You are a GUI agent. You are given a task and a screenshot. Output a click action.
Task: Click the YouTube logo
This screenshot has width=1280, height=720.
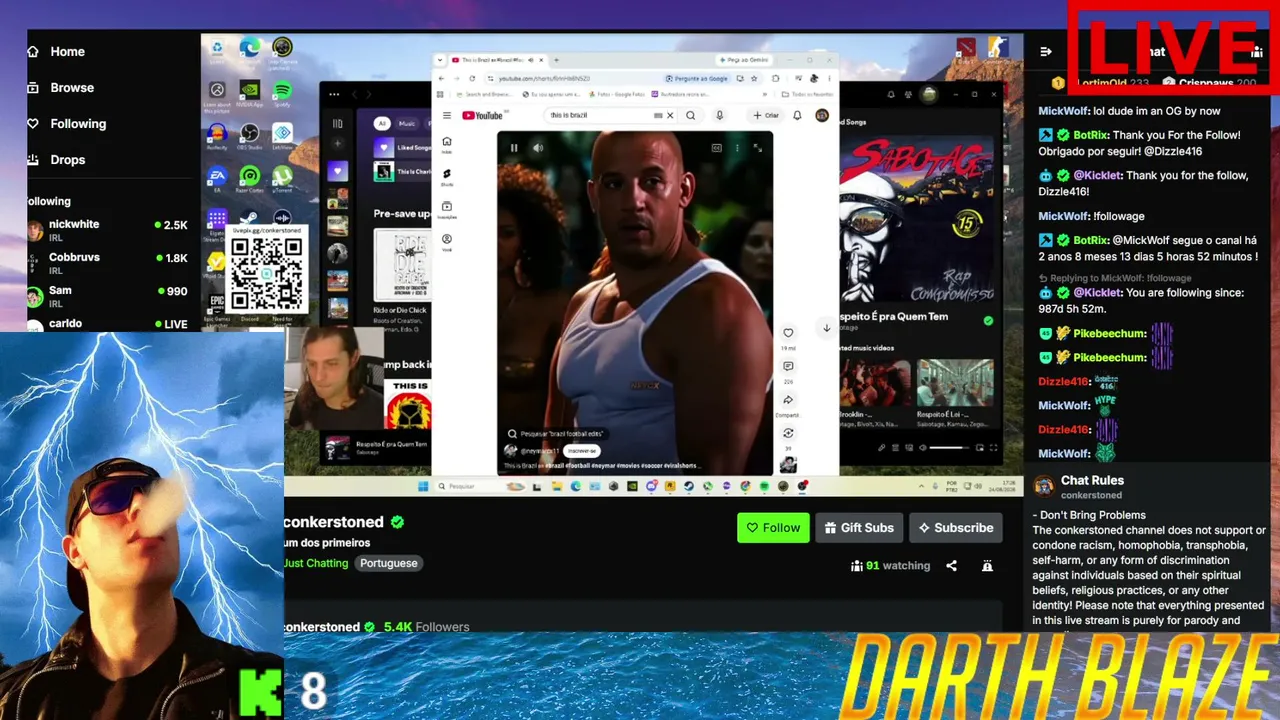(x=482, y=115)
